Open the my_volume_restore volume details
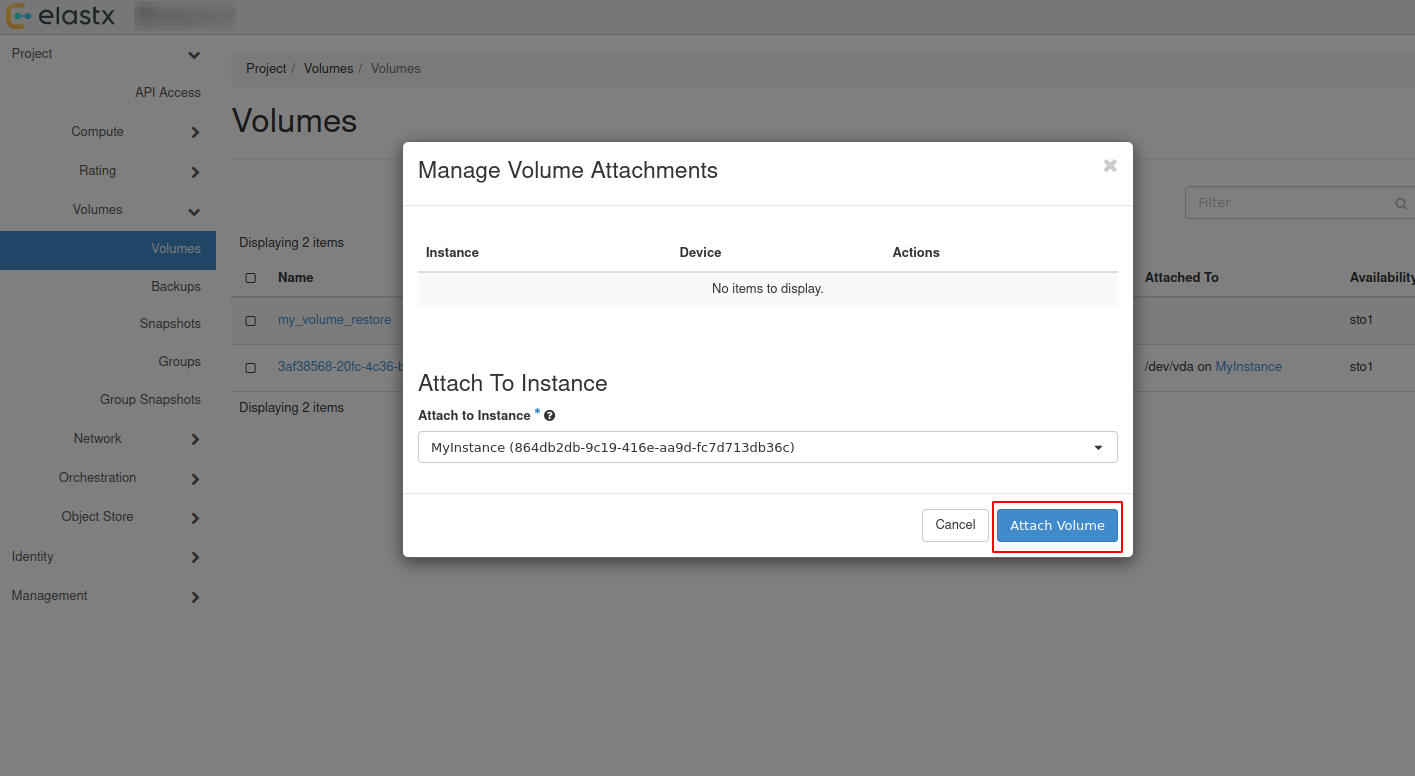The height and width of the screenshot is (776, 1415). tap(334, 319)
